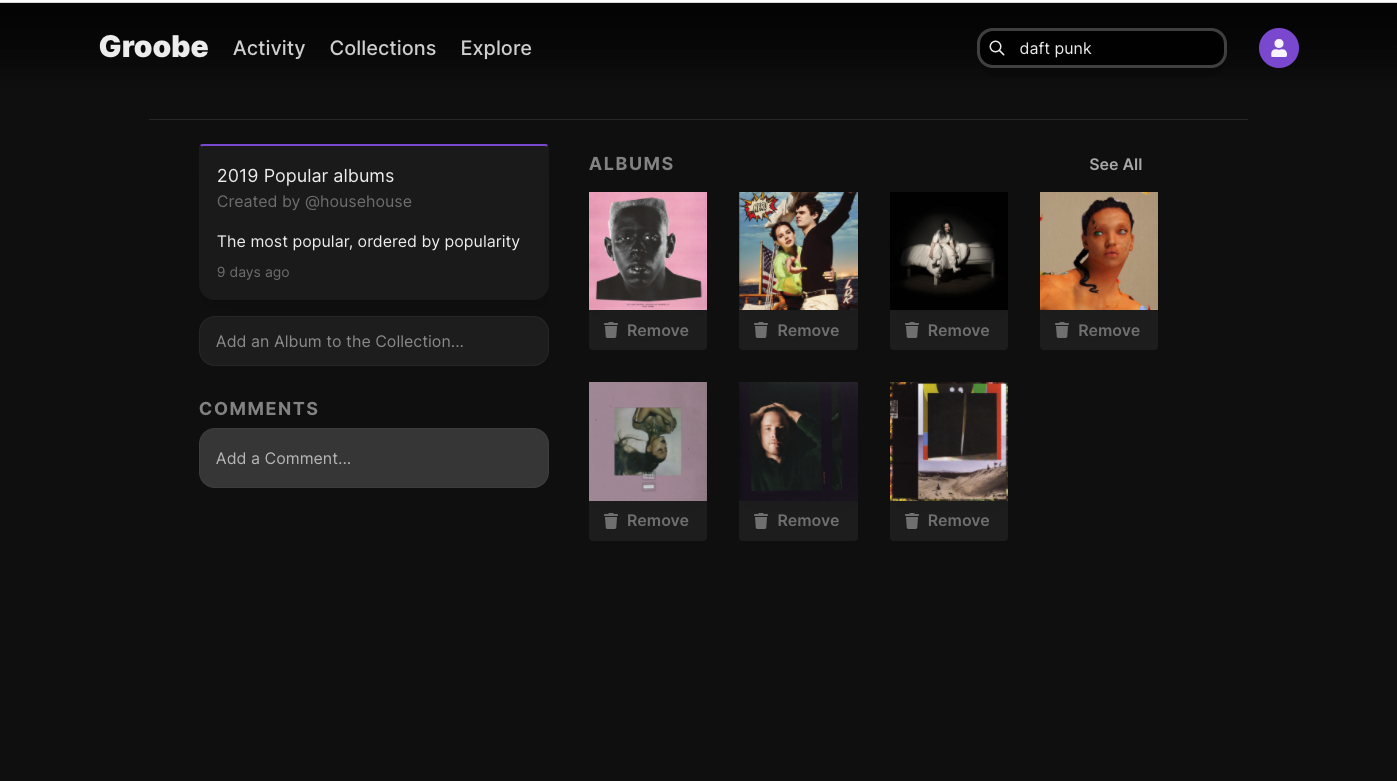Click the trash icon under the bottom-right colorful album
Viewport: 1397px width, 781px height.
(911, 520)
